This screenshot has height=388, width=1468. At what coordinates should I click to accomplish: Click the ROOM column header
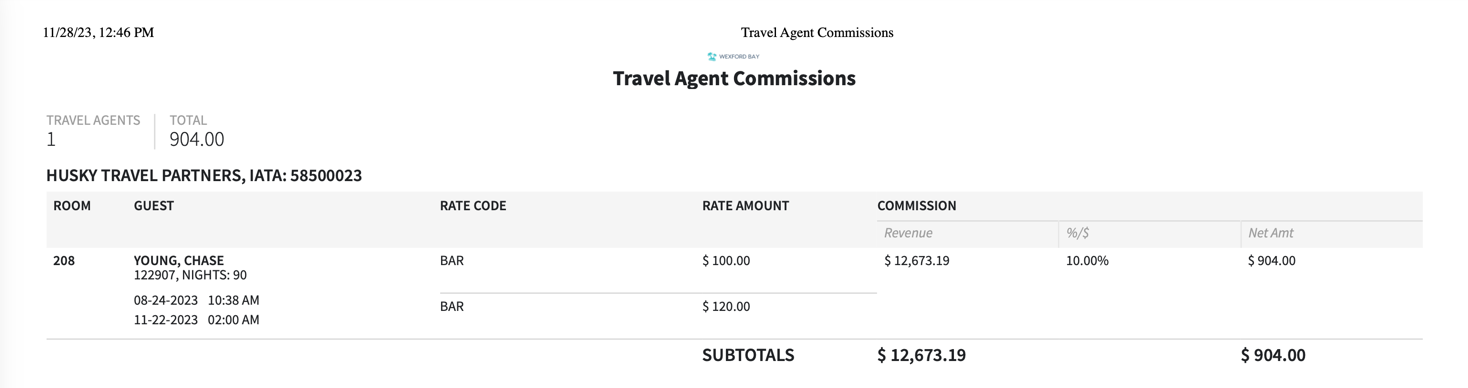click(x=72, y=206)
